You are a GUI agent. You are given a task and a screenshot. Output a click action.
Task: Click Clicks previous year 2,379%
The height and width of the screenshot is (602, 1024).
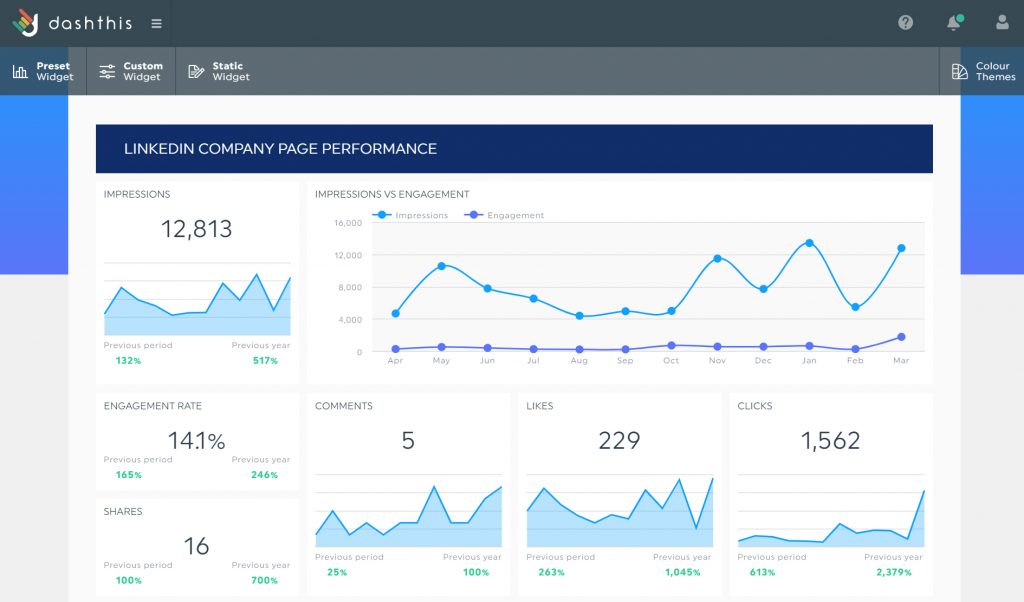point(894,572)
